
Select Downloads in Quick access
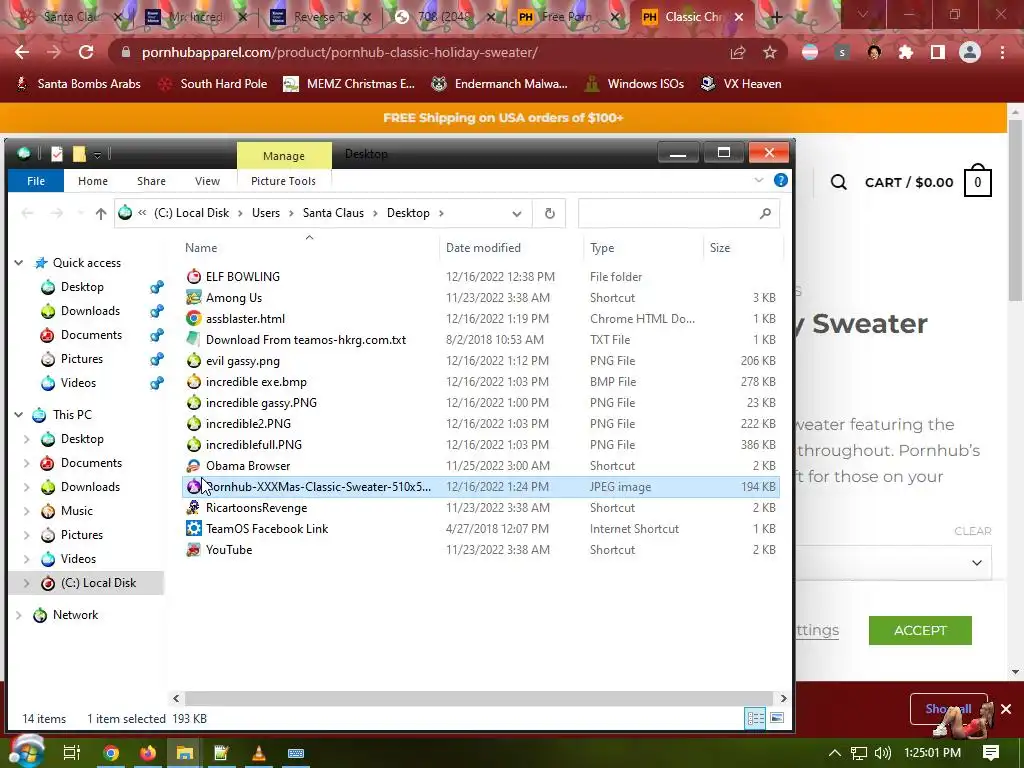click(x=90, y=311)
